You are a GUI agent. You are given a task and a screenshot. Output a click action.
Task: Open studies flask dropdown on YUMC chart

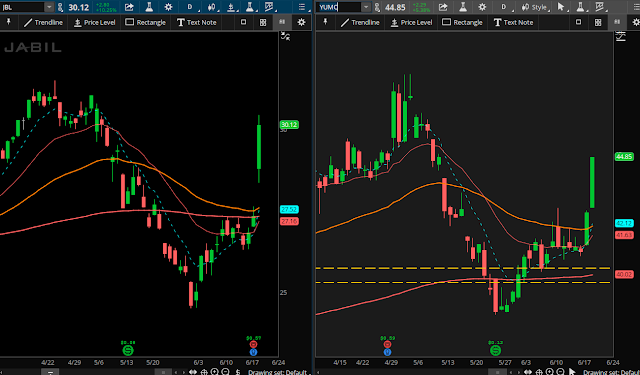tap(580, 7)
